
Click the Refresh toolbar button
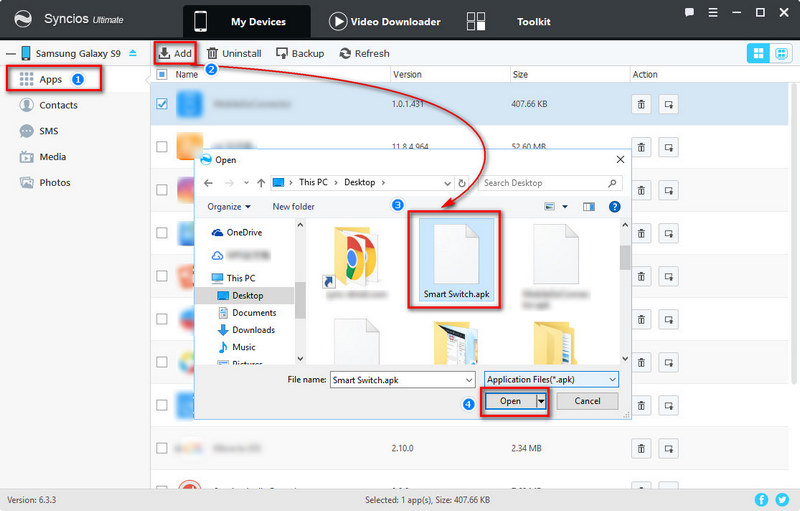point(364,53)
